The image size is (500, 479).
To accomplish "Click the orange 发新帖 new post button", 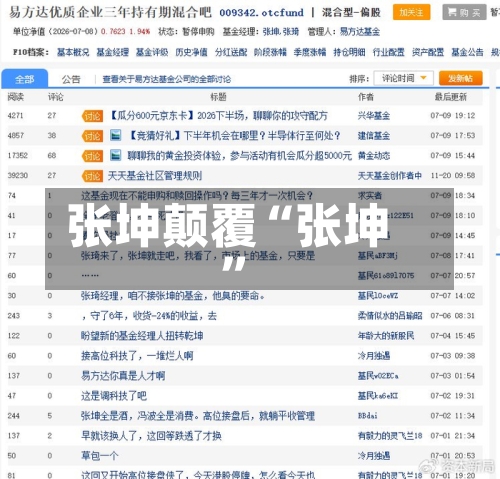I will click(461, 78).
